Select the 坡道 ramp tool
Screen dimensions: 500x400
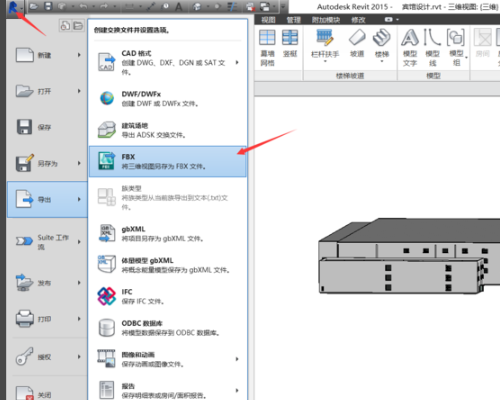pyautogui.click(x=357, y=44)
